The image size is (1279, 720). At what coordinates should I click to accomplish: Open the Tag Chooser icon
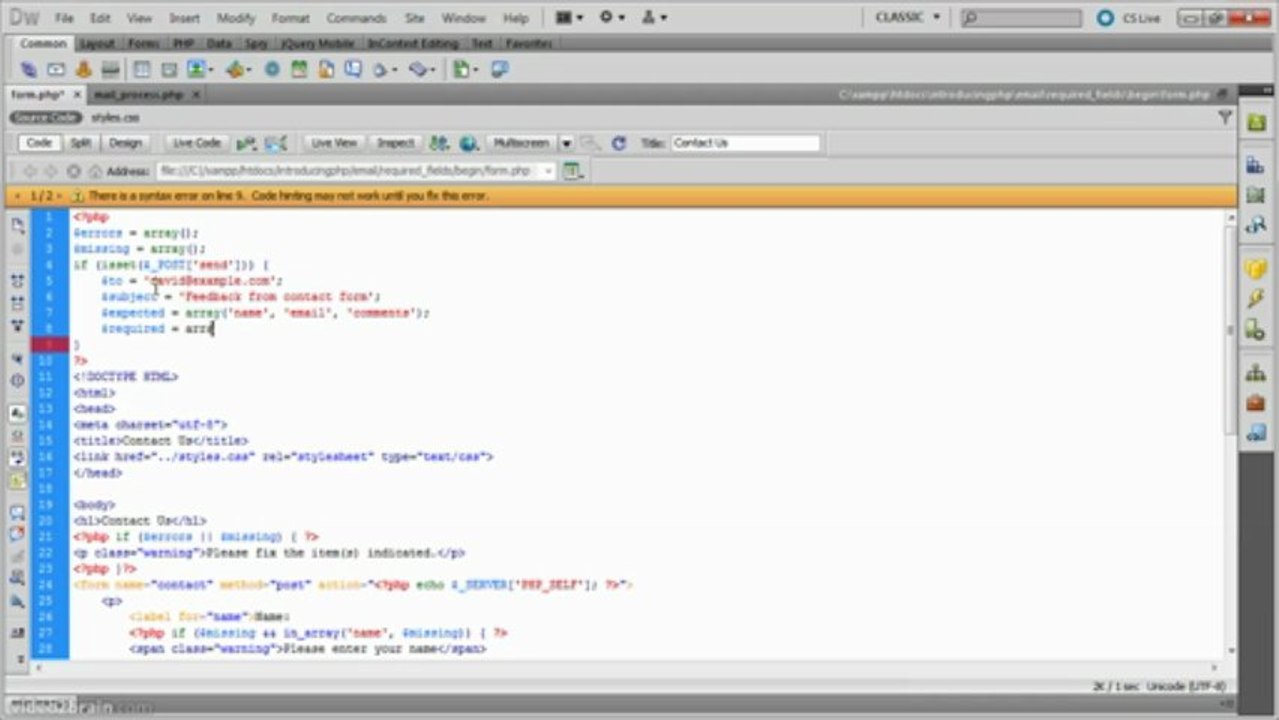click(499, 70)
